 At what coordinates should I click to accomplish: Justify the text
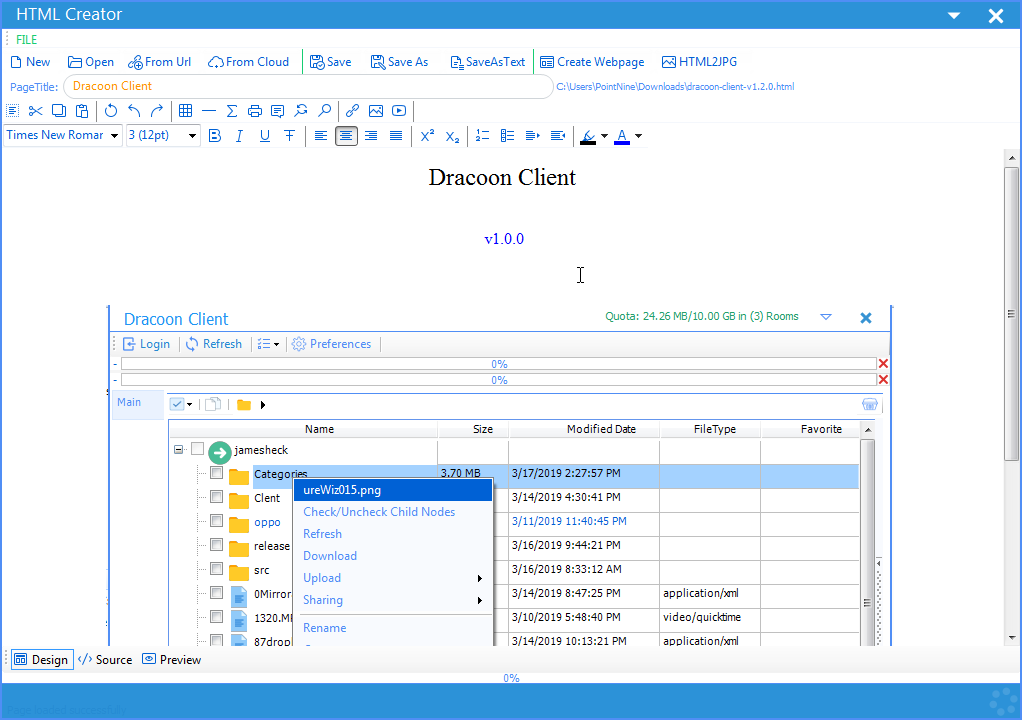(396, 136)
